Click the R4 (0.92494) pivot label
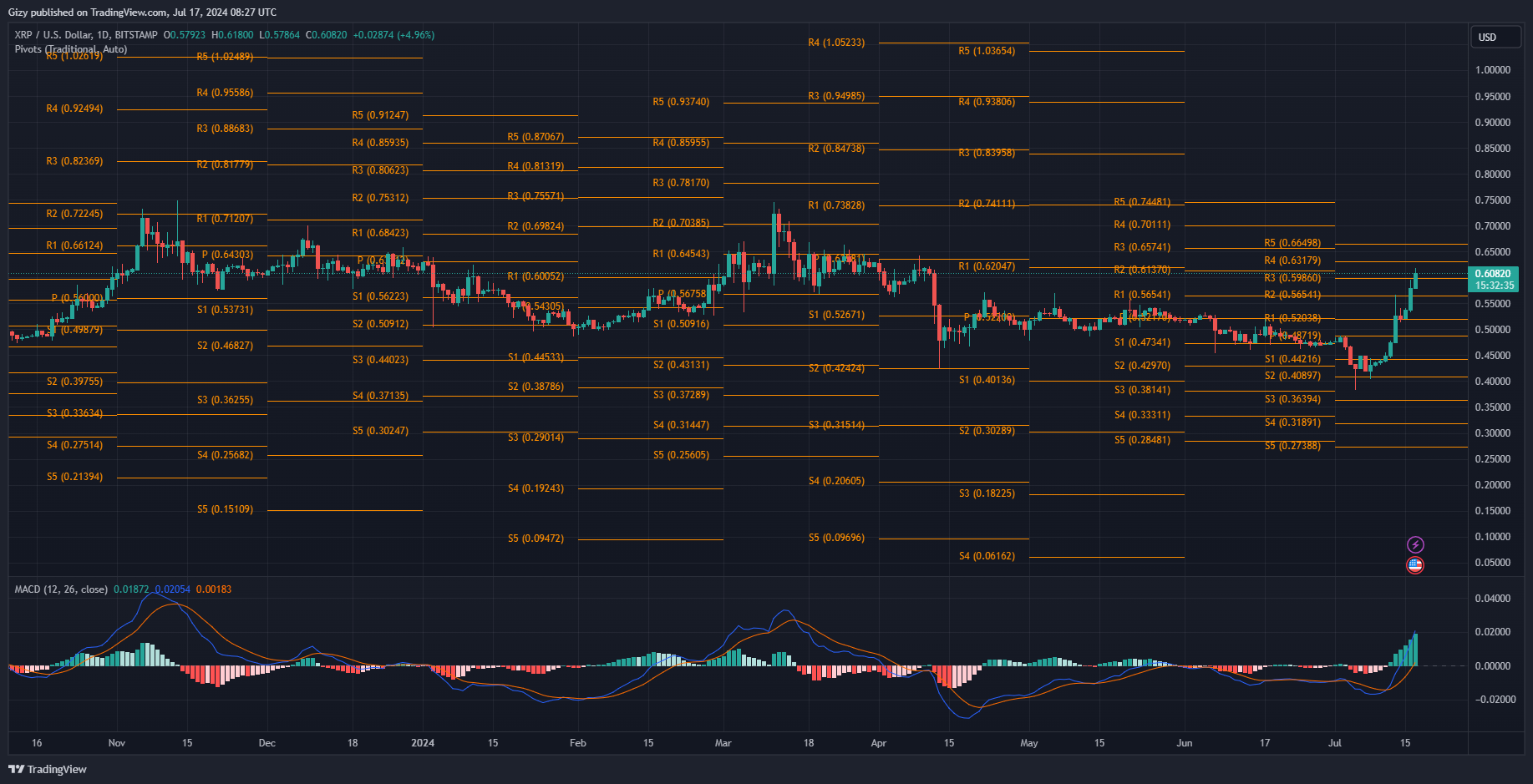Screen dimensions: 1533x784 click(74, 109)
